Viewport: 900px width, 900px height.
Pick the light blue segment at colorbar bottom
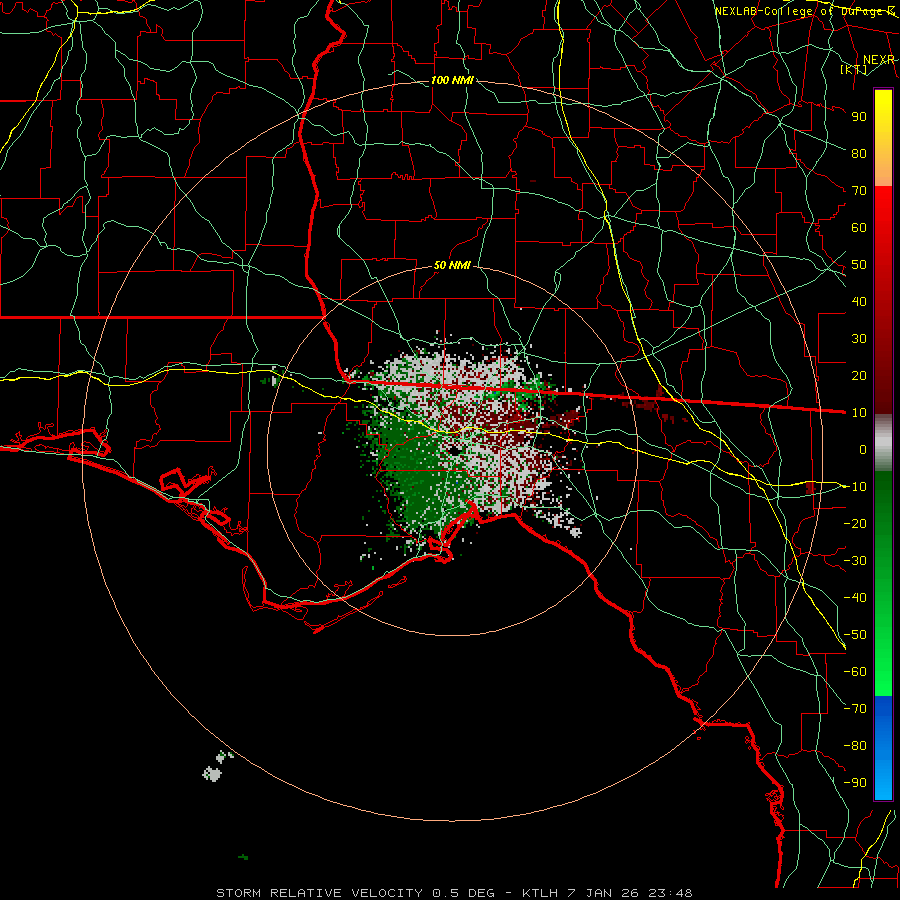883,782
